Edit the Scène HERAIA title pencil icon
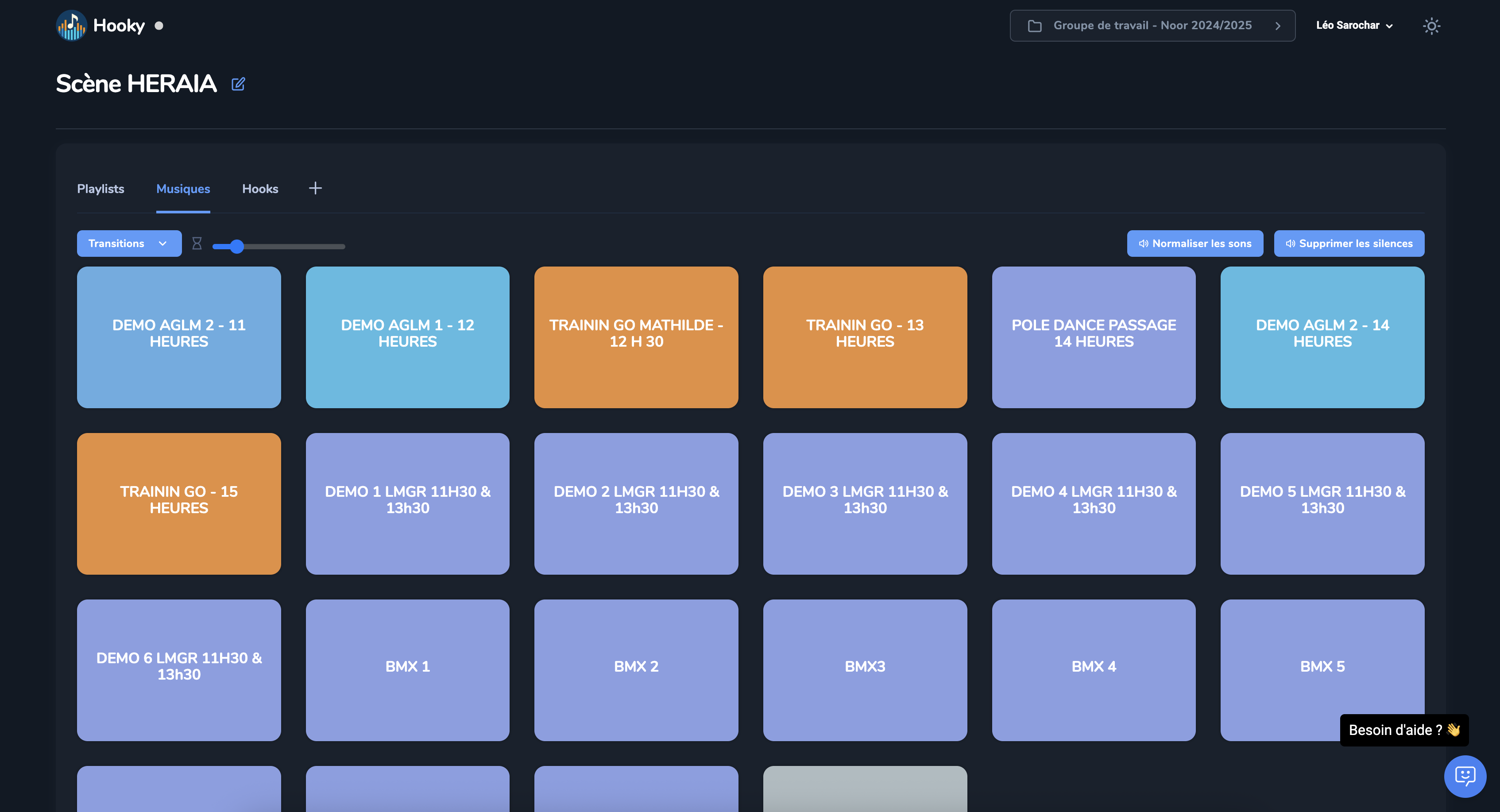The image size is (1500, 812). (x=238, y=85)
